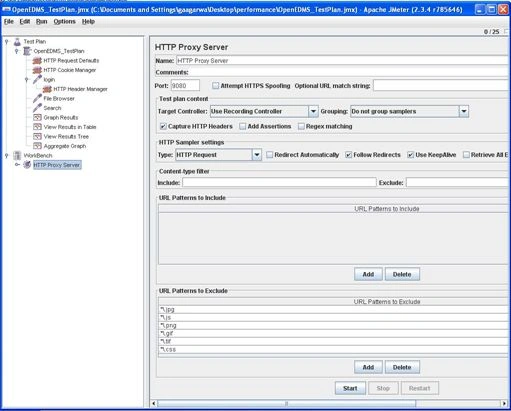Click the Graph Results listener icon
This screenshot has height=411, width=511.
(37, 118)
